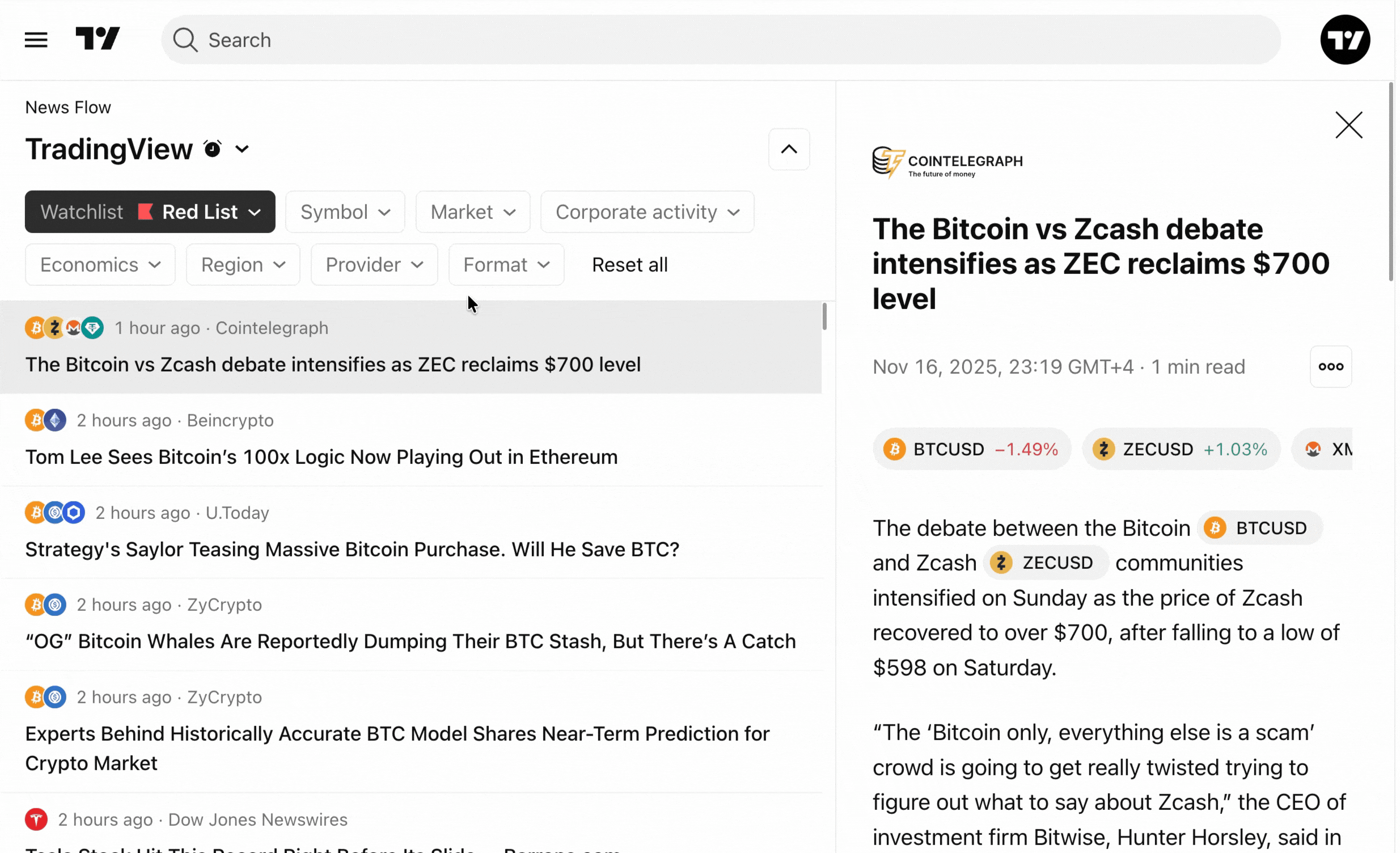Click the Cointelegraph provider logo
Viewport: 1400px width, 853px height.
click(947, 163)
